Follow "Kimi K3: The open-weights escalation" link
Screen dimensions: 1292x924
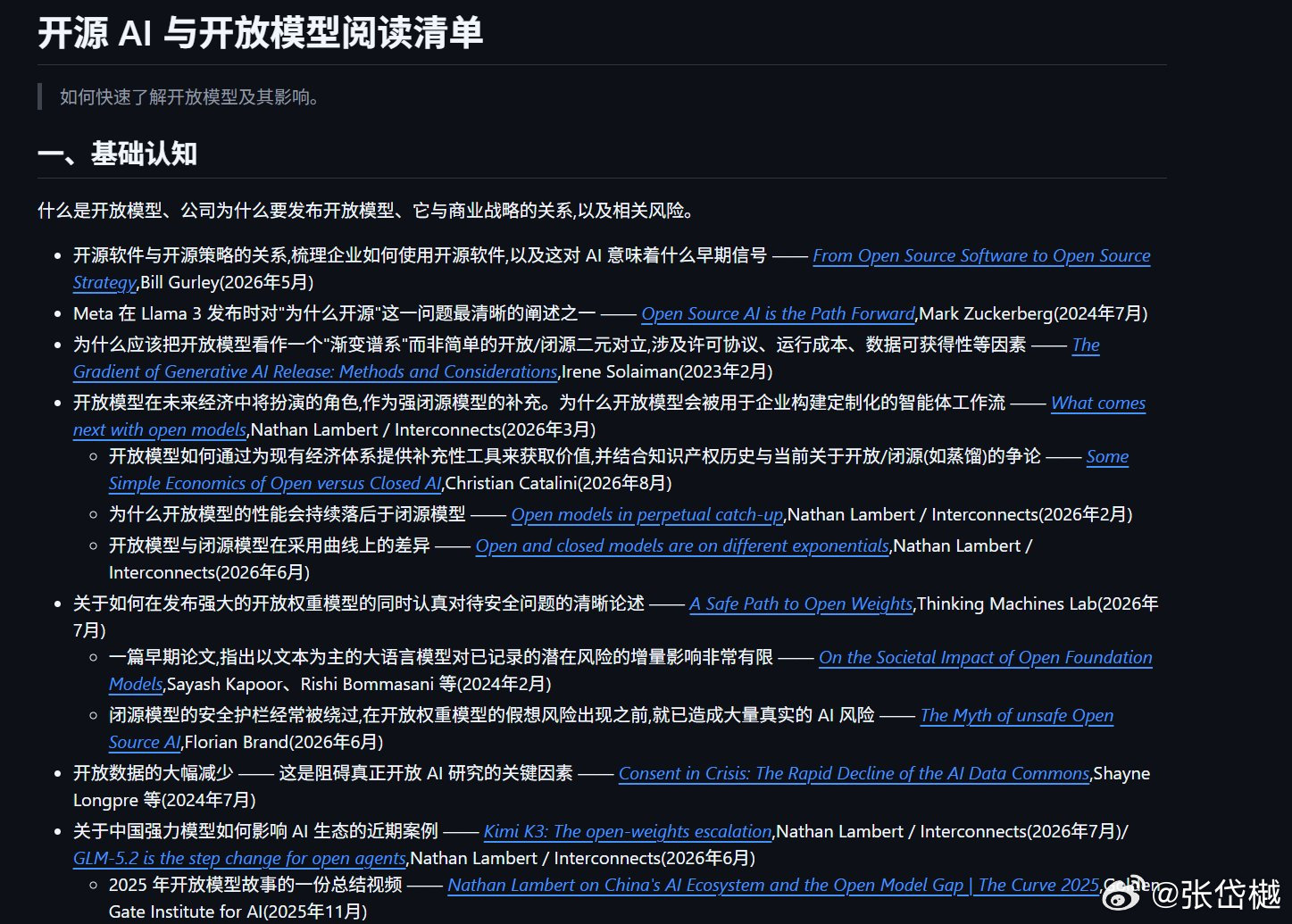(628, 831)
